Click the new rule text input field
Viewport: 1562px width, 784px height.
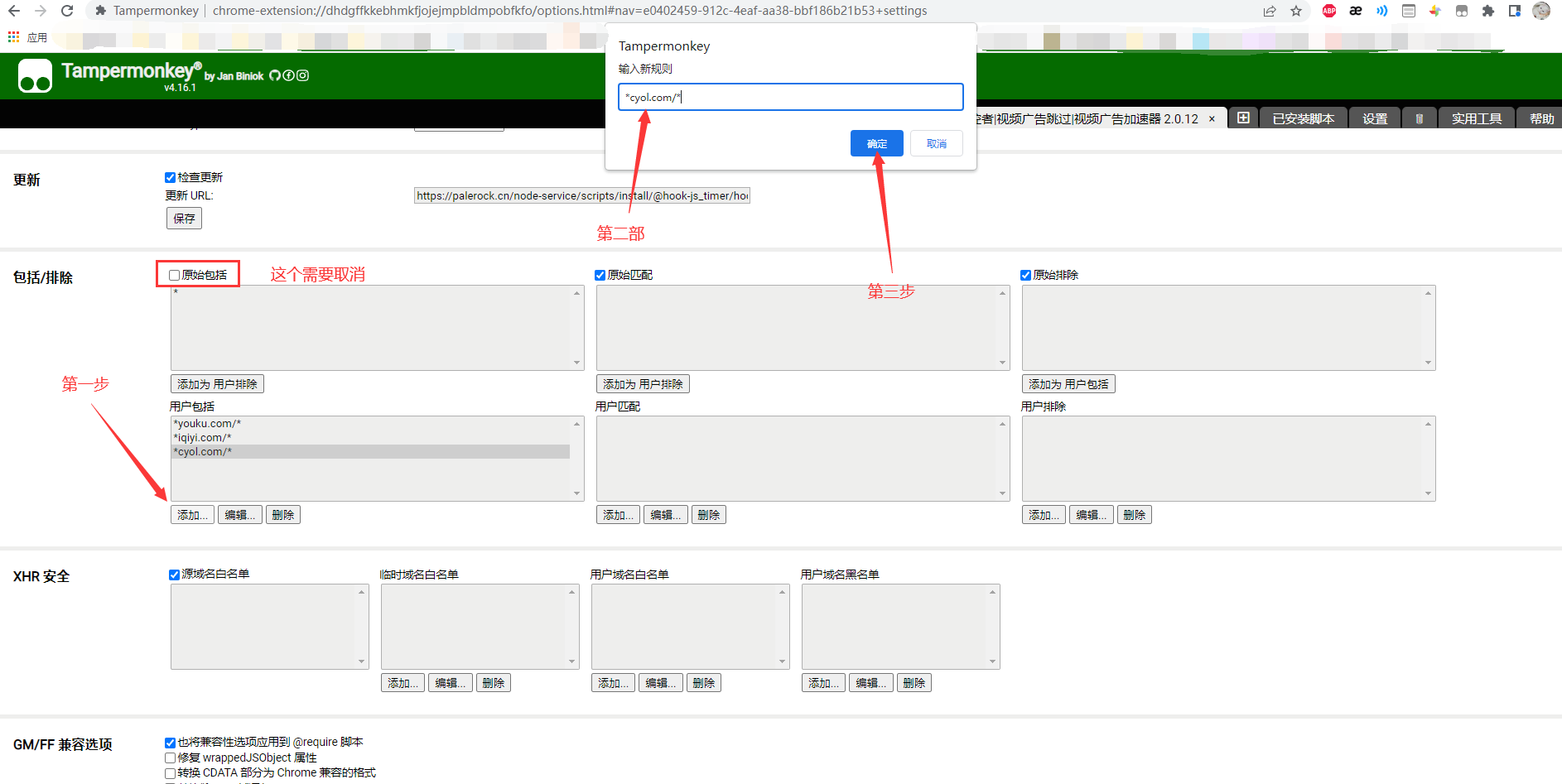click(790, 97)
